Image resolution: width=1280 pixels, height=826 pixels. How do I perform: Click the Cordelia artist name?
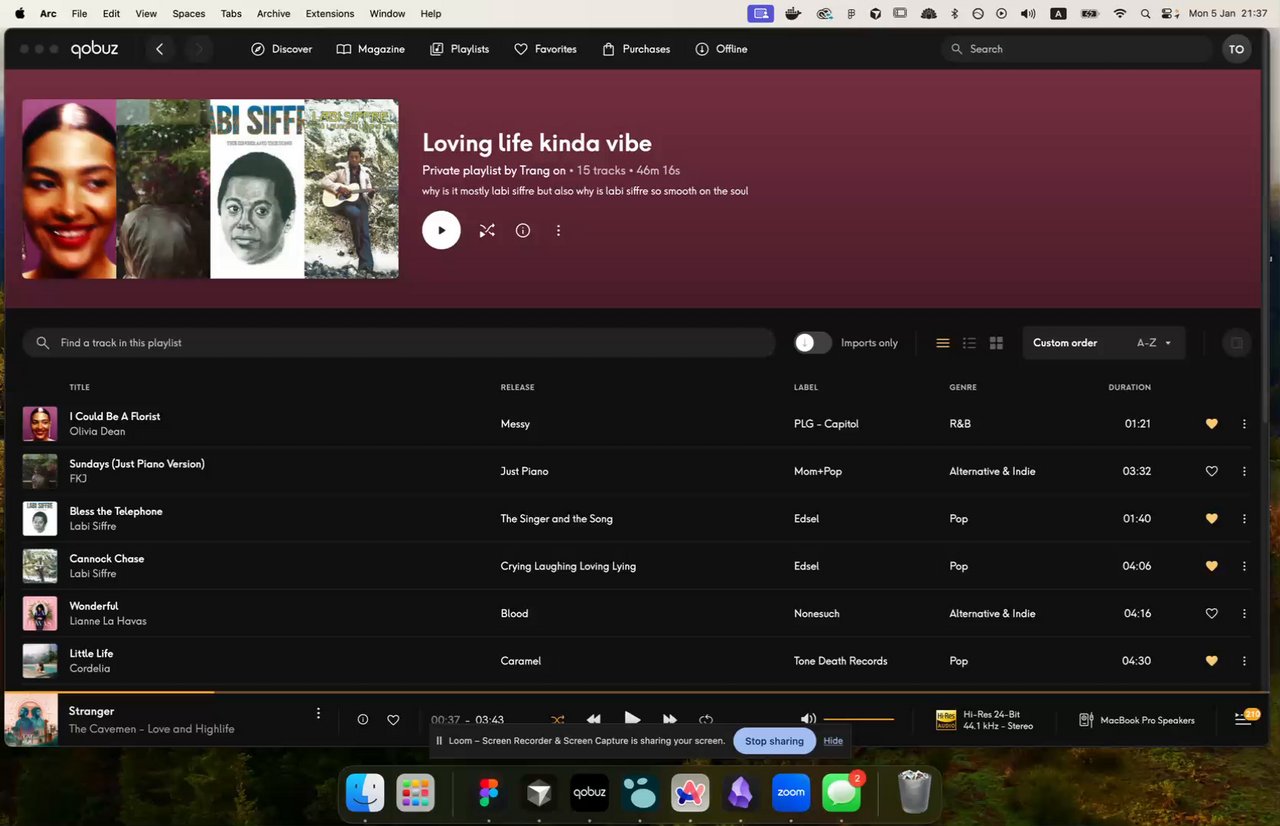90,669
